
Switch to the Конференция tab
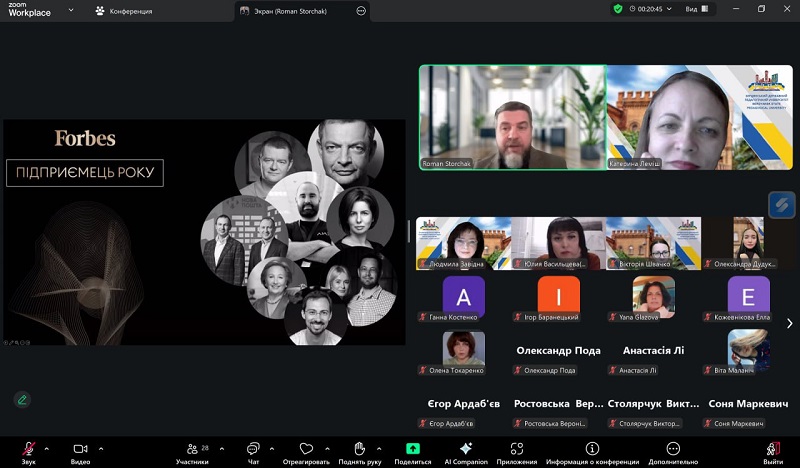click(x=124, y=11)
